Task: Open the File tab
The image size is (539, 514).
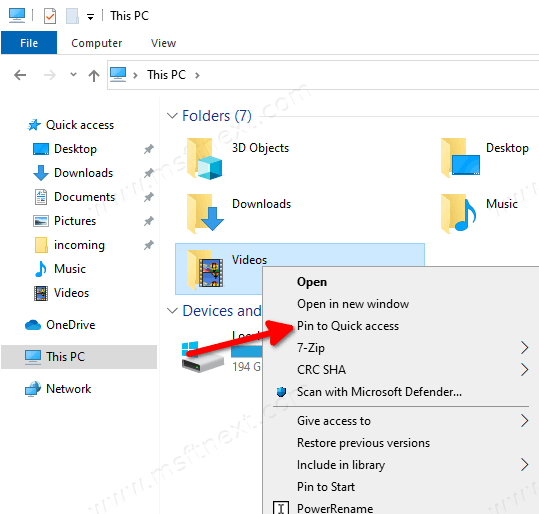Action: click(x=29, y=43)
